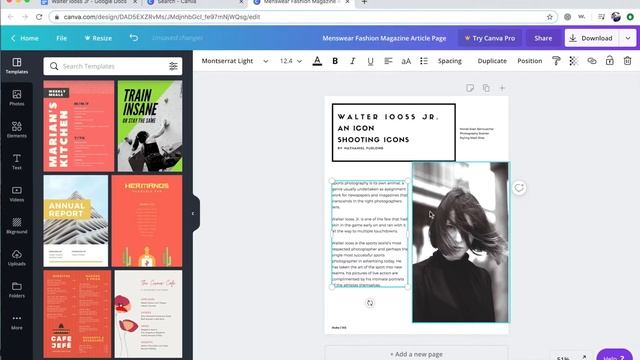Screen dimensions: 640x360
Task: Open the More sidebar options
Action: click(x=17, y=322)
